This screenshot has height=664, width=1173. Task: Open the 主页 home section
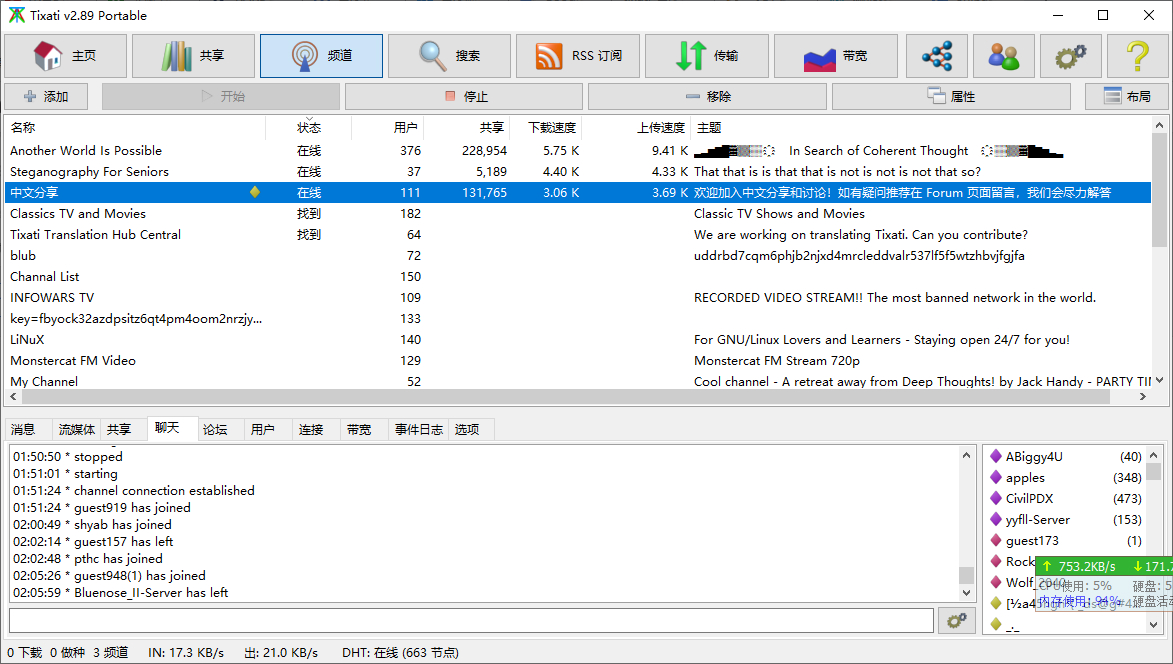[66, 56]
